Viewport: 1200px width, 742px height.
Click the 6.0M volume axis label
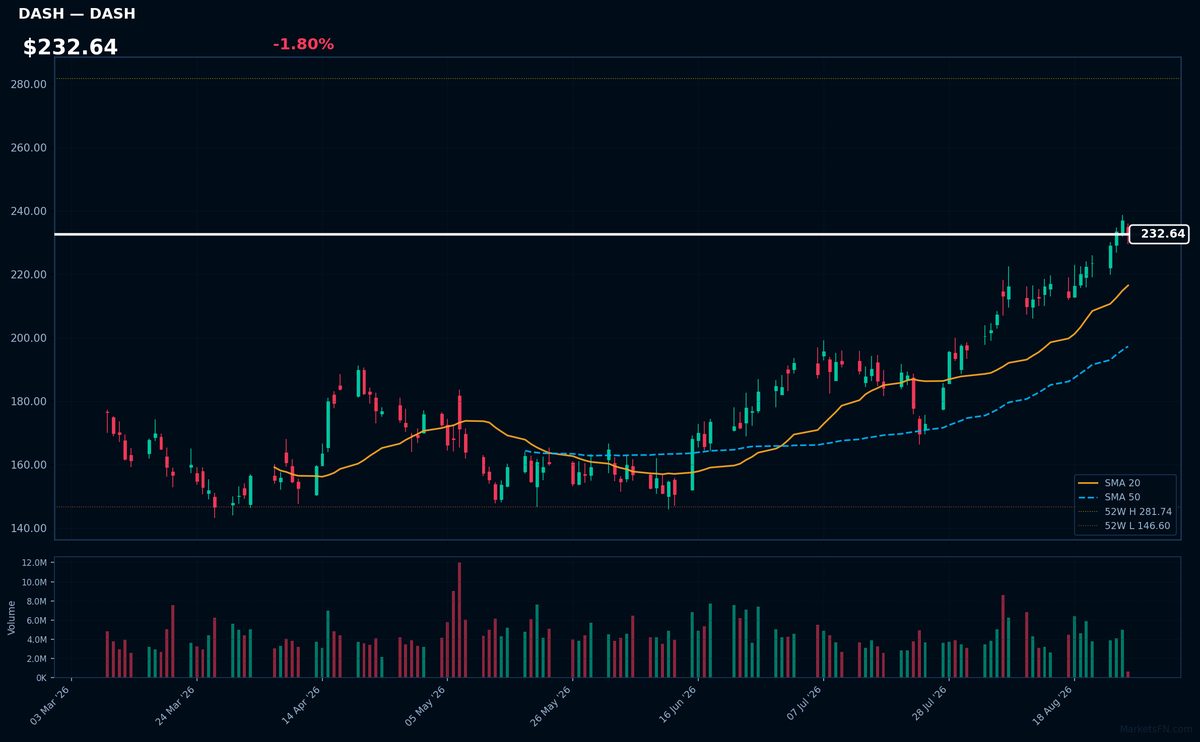point(36,620)
